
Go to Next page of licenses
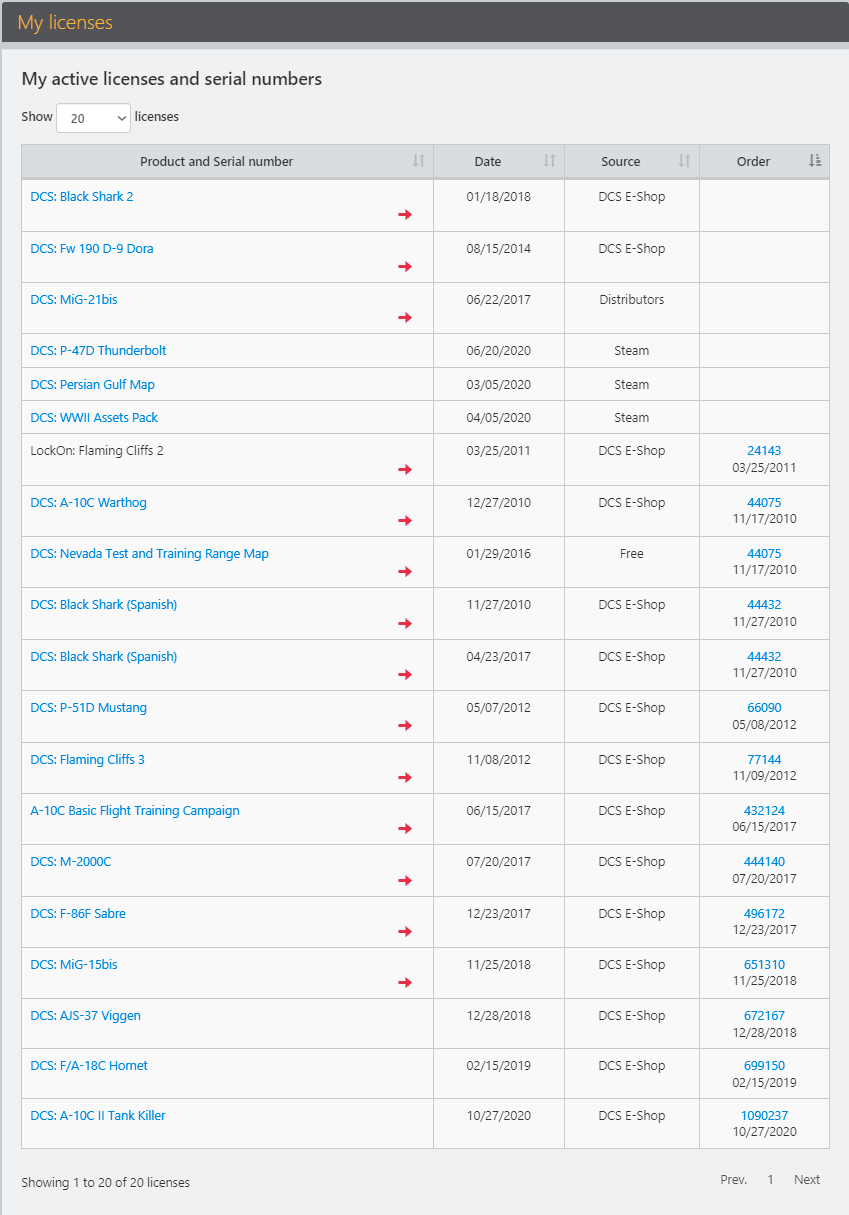(x=807, y=1180)
